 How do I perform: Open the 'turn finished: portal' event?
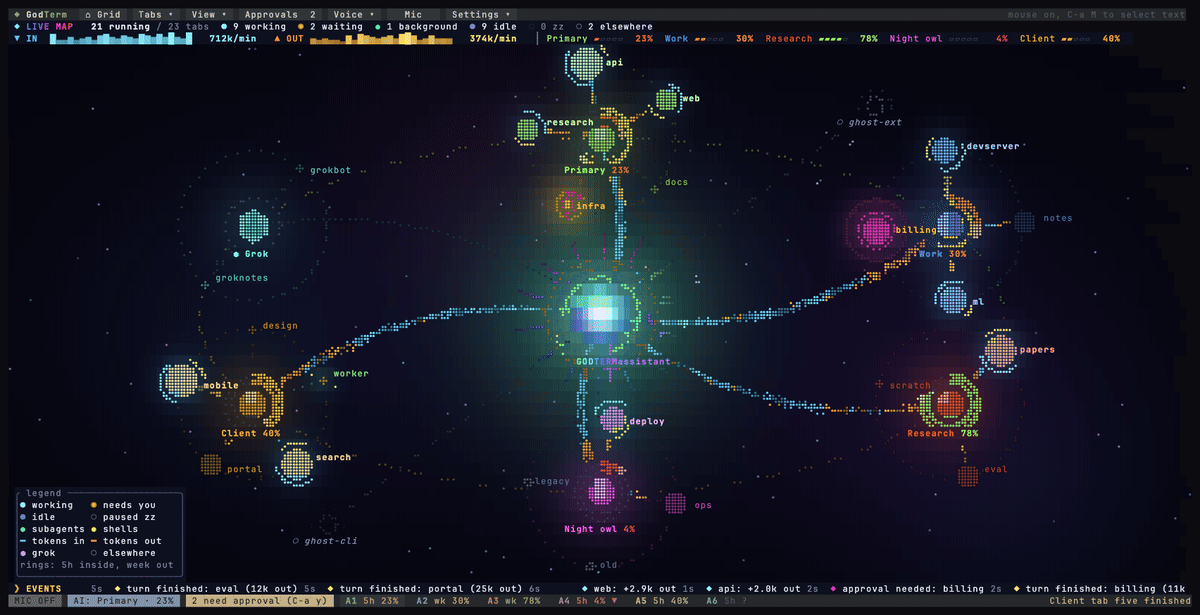[426, 588]
